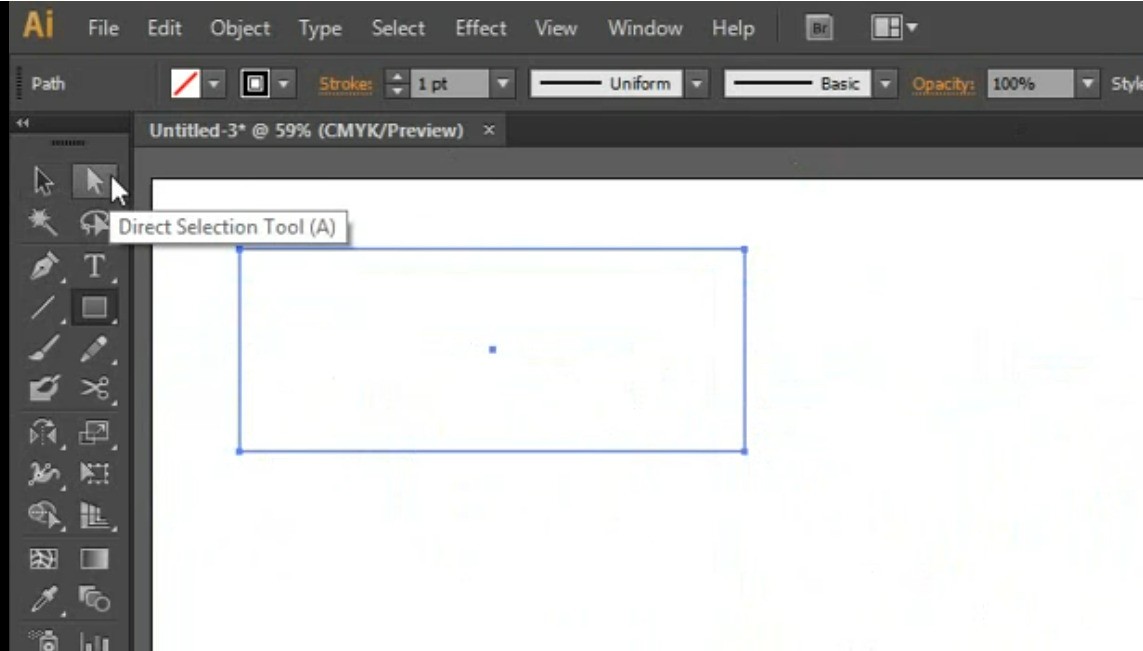Open the Window menu
Viewport: 1143px width, 651px height.
tap(645, 28)
